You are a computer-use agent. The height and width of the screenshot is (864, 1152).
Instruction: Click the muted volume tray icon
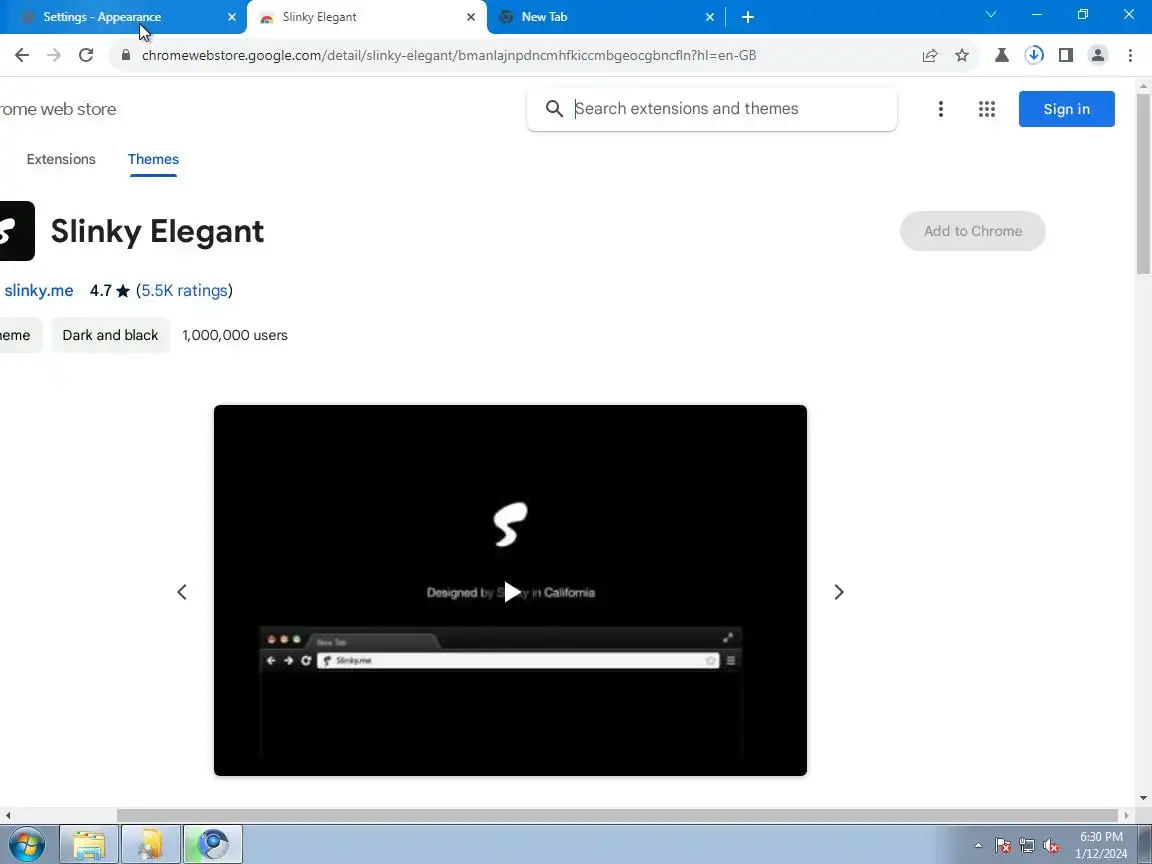click(1051, 846)
